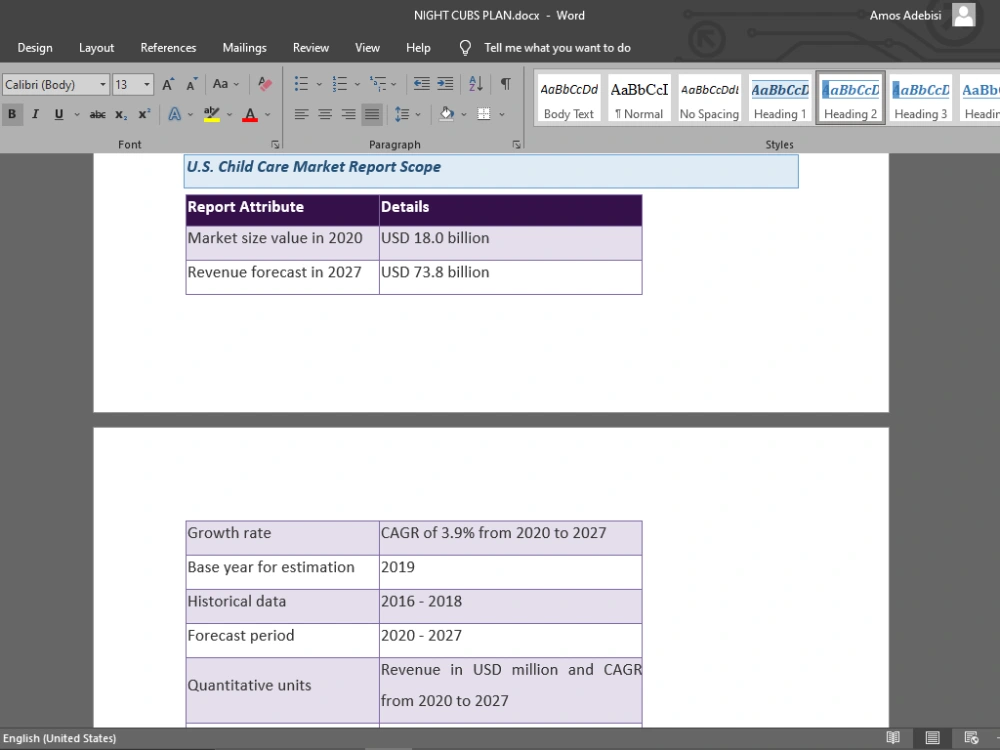
Task: Apply the Body Text style
Action: [569, 98]
